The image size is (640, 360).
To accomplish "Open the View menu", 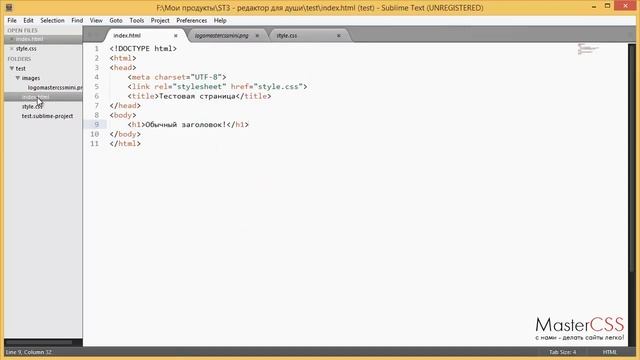I will [x=96, y=20].
